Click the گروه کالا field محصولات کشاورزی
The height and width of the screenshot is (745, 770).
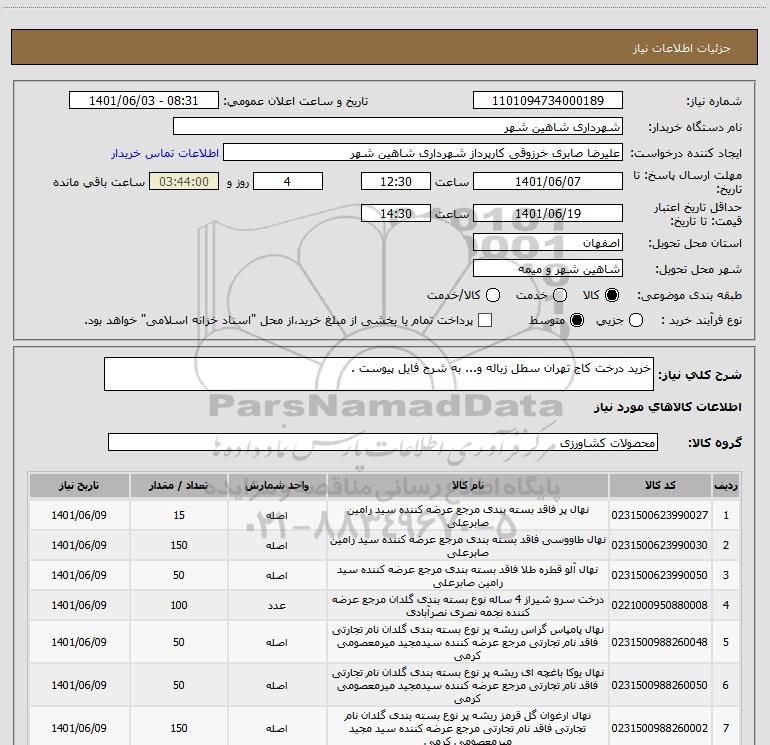coord(383,442)
